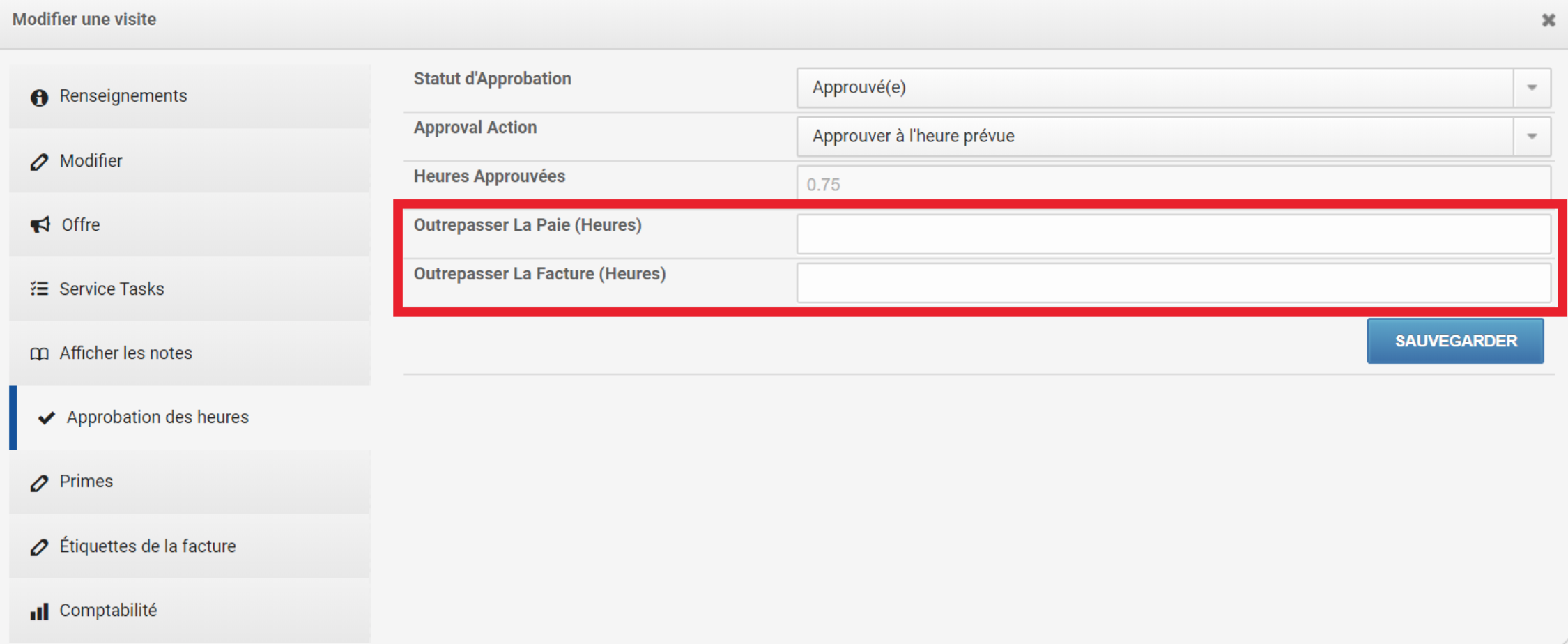Open the Approuvé(e) status combo box
Viewport: 1568px width, 644px height.
coord(1174,88)
